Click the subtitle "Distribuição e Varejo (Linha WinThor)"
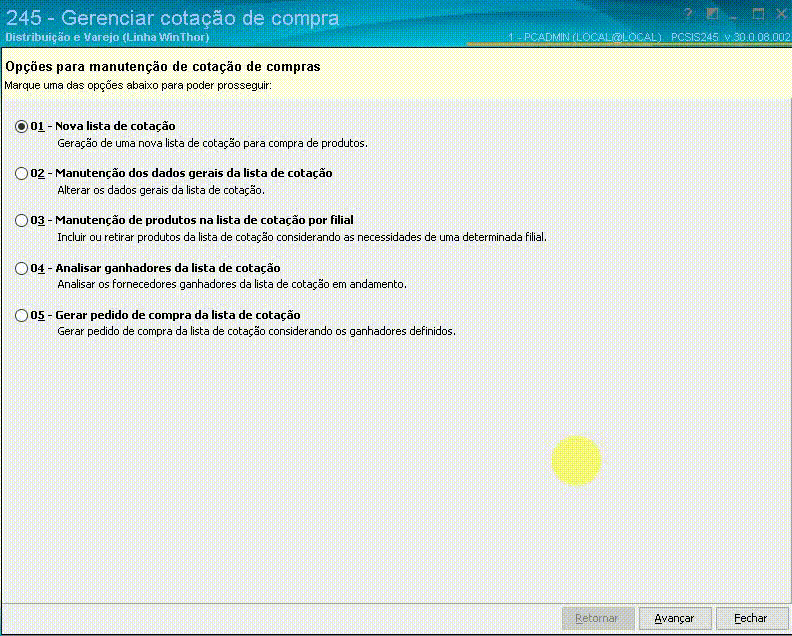This screenshot has width=792, height=636. [107, 37]
